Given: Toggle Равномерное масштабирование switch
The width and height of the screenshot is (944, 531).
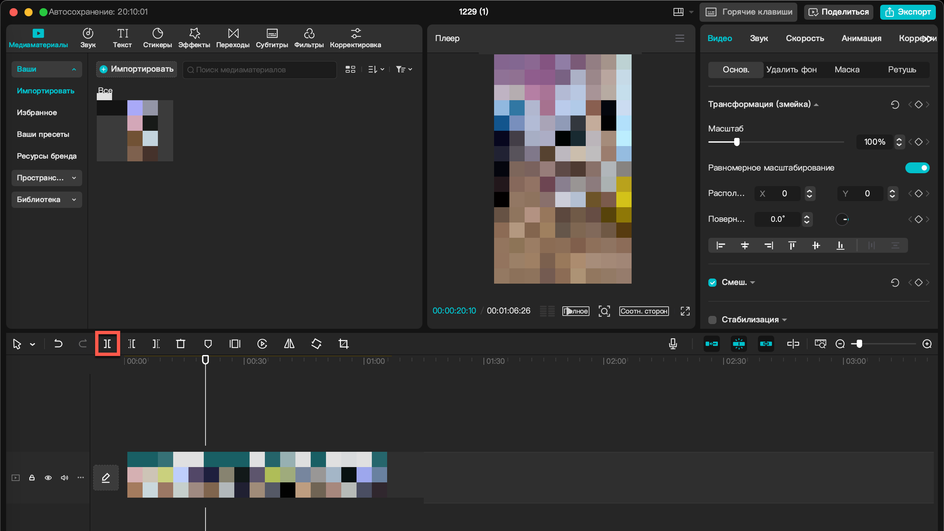Looking at the screenshot, I should pos(917,168).
